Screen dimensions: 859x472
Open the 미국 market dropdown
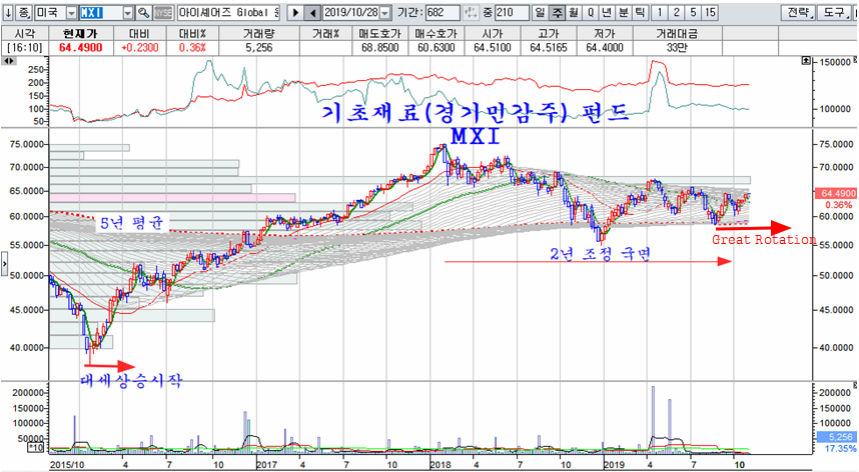71,13
